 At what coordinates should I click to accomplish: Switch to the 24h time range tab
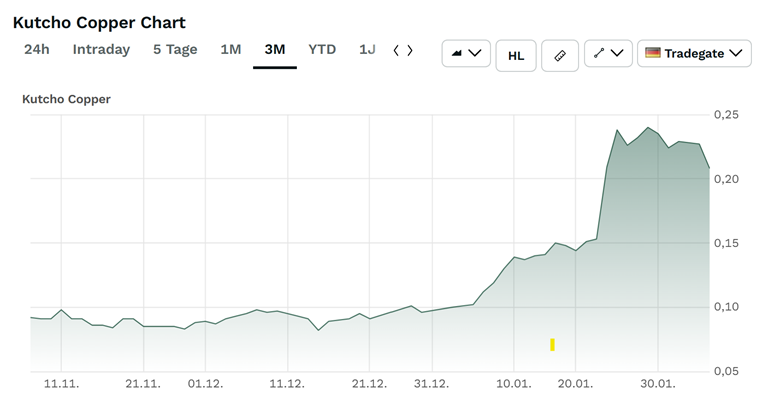[x=36, y=49]
